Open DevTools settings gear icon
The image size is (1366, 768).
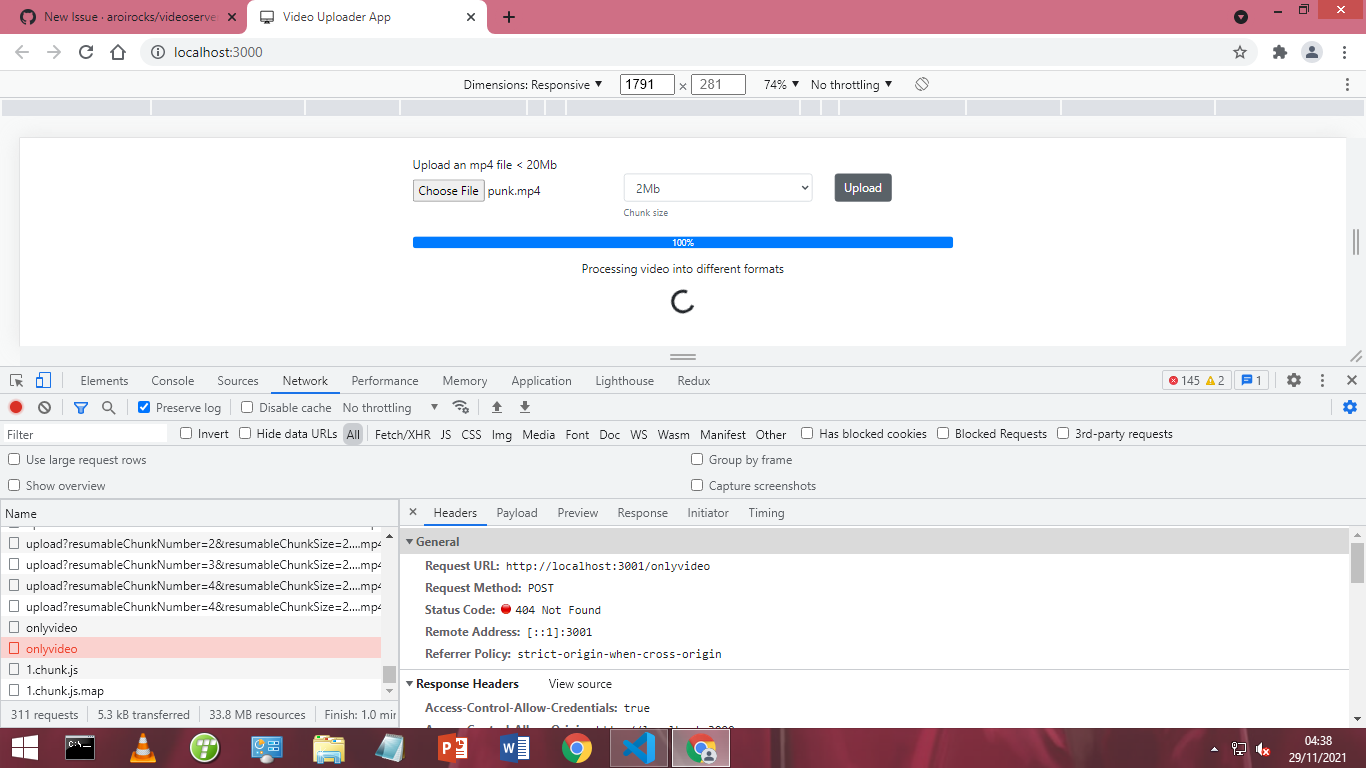point(1294,380)
